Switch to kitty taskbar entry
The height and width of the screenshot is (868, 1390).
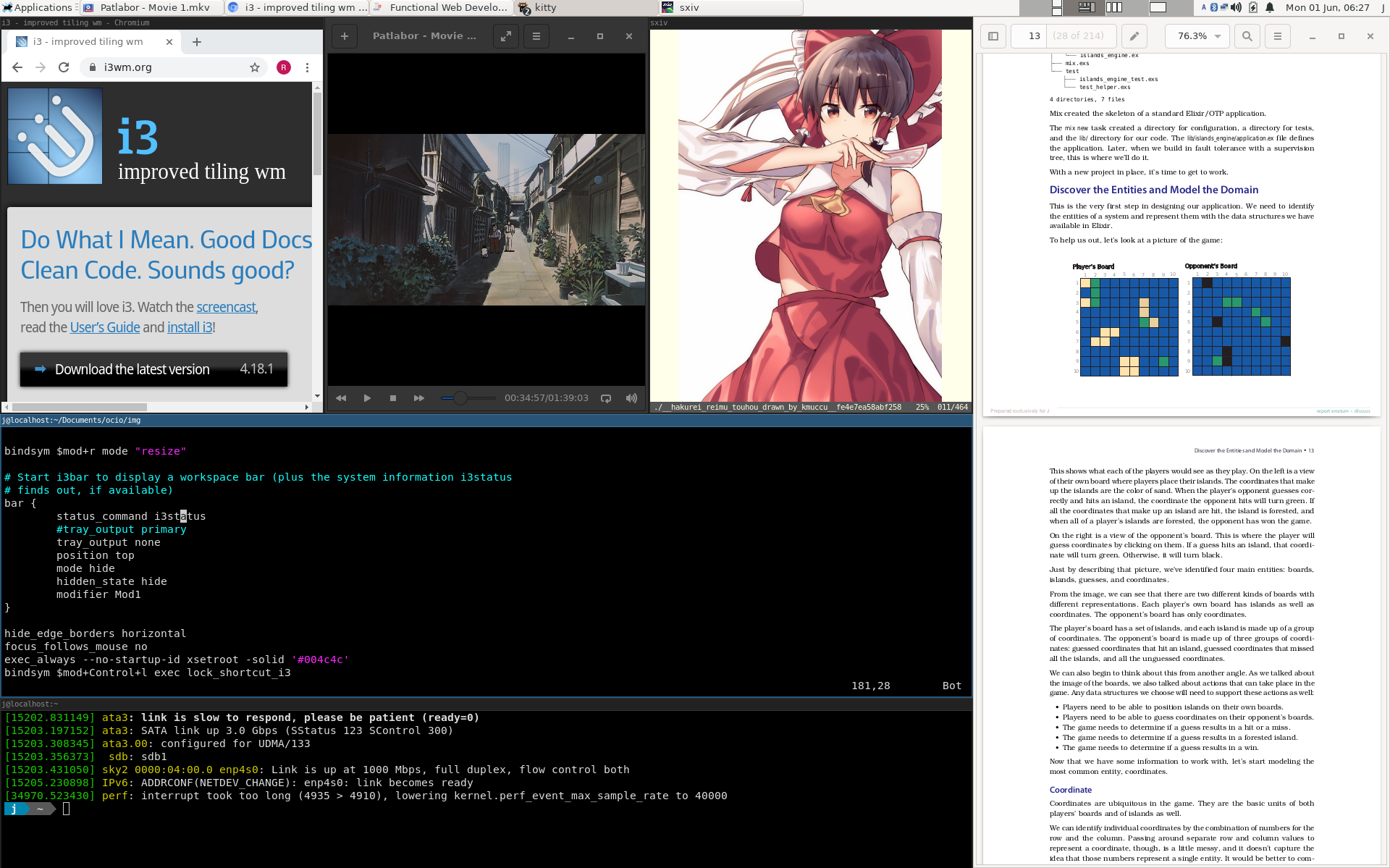coord(586,7)
